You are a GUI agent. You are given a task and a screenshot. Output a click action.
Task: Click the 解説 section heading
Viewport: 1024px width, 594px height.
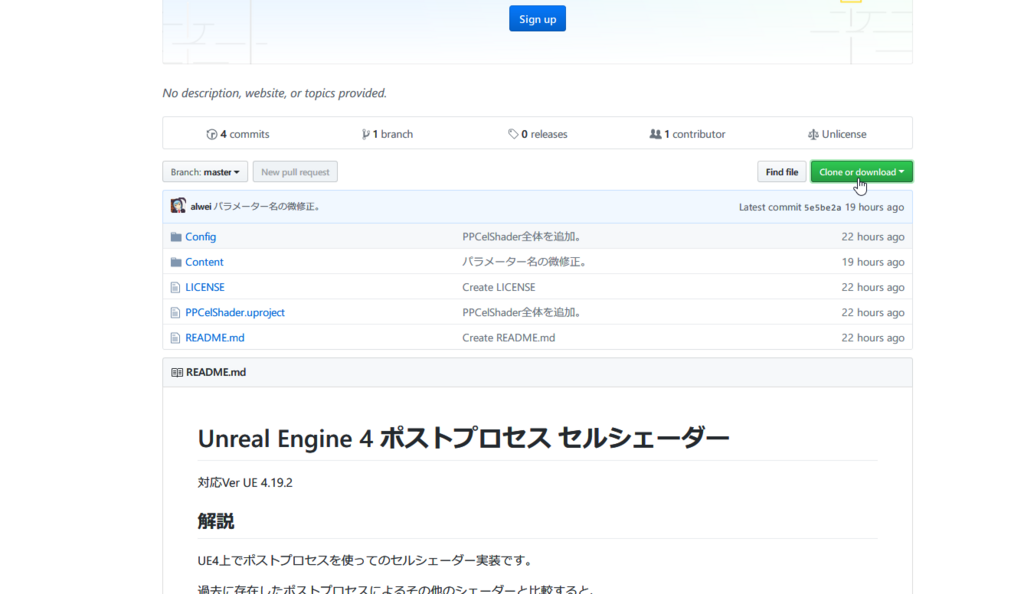pyautogui.click(x=216, y=521)
